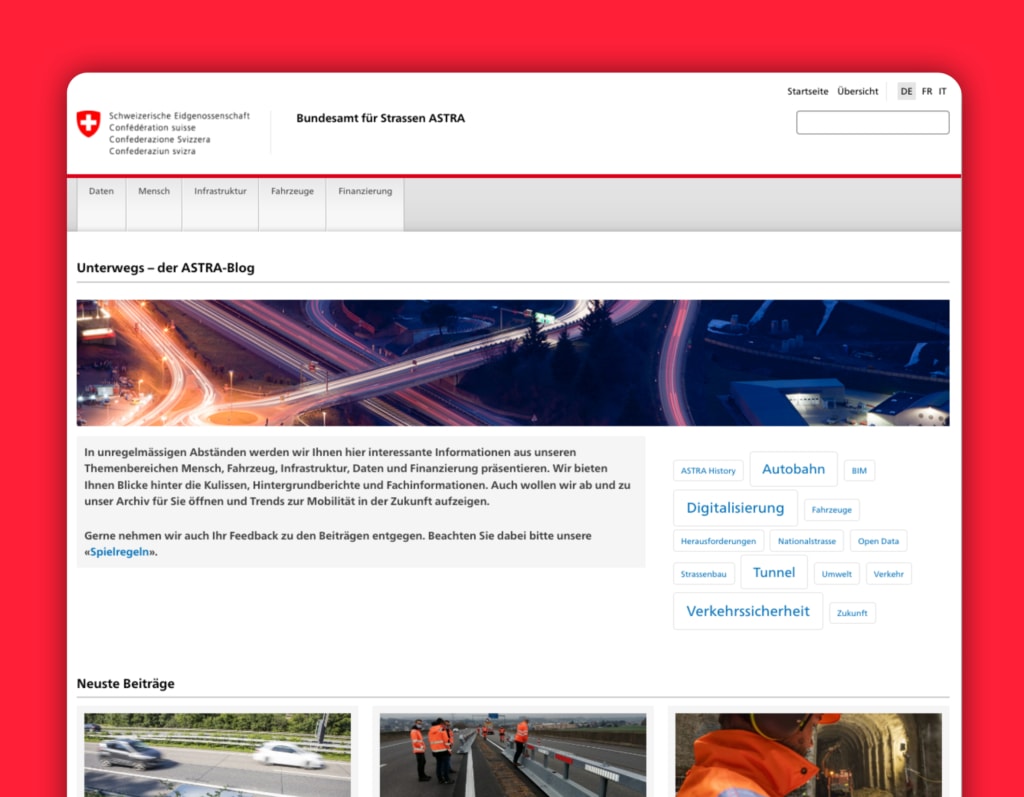Select the Tunnel tag
The width and height of the screenshot is (1024, 797).
pos(774,572)
